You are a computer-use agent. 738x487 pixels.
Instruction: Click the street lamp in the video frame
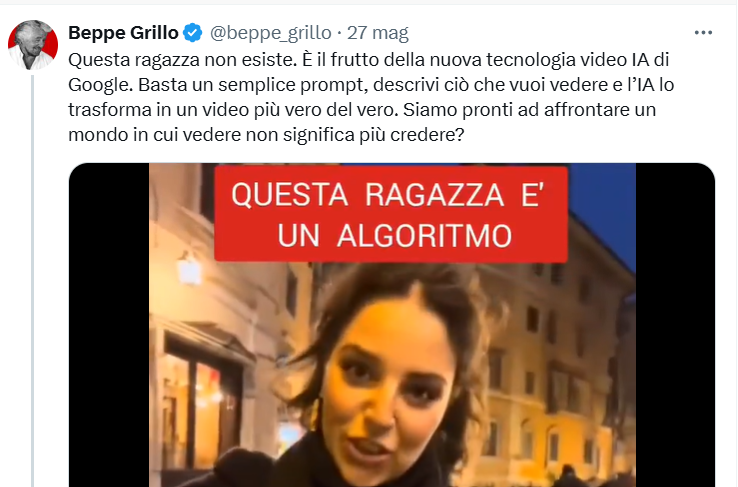tap(188, 269)
